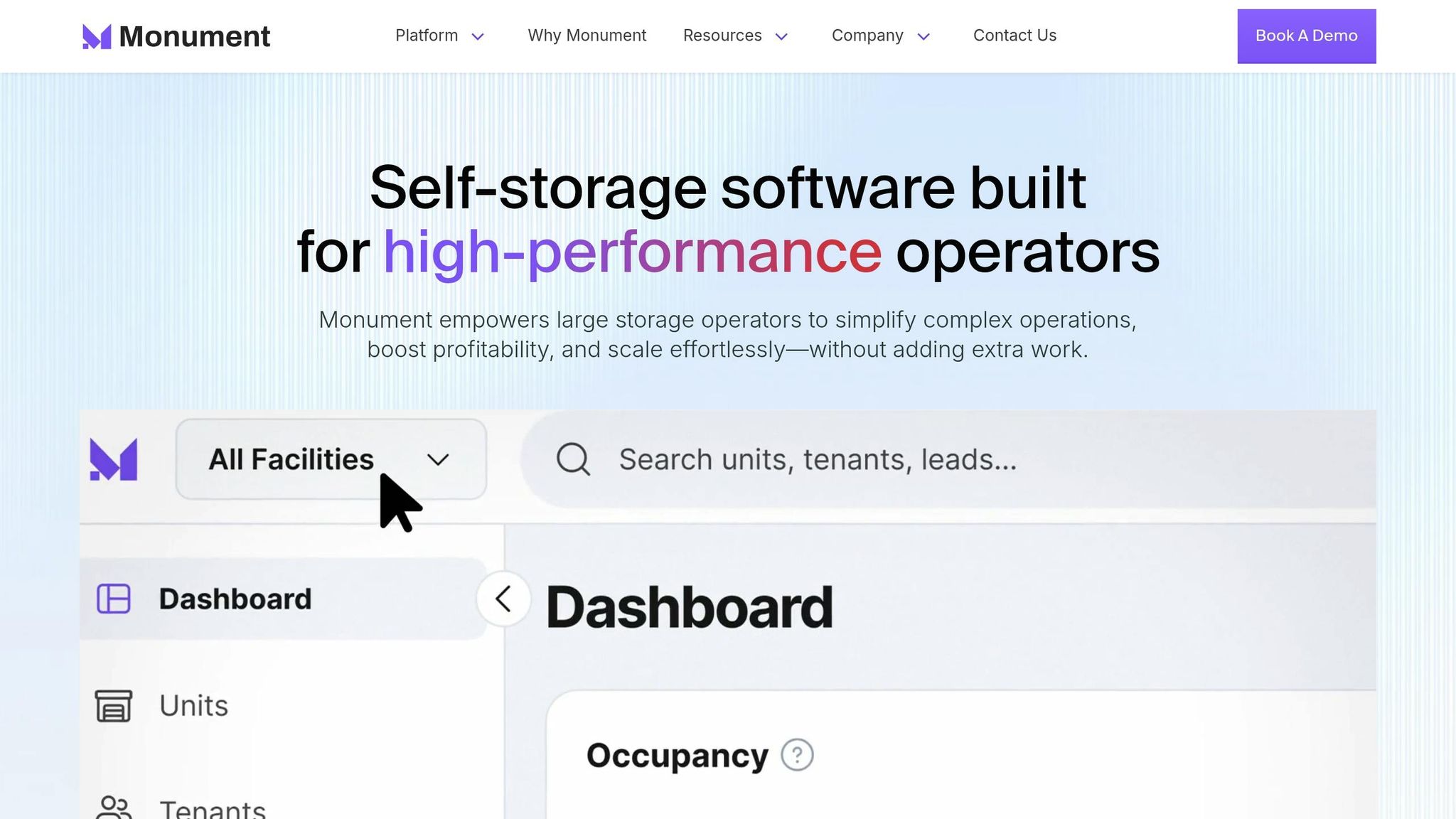Click the Monument logo icon in header
This screenshot has height=819, width=1456.
97,36
